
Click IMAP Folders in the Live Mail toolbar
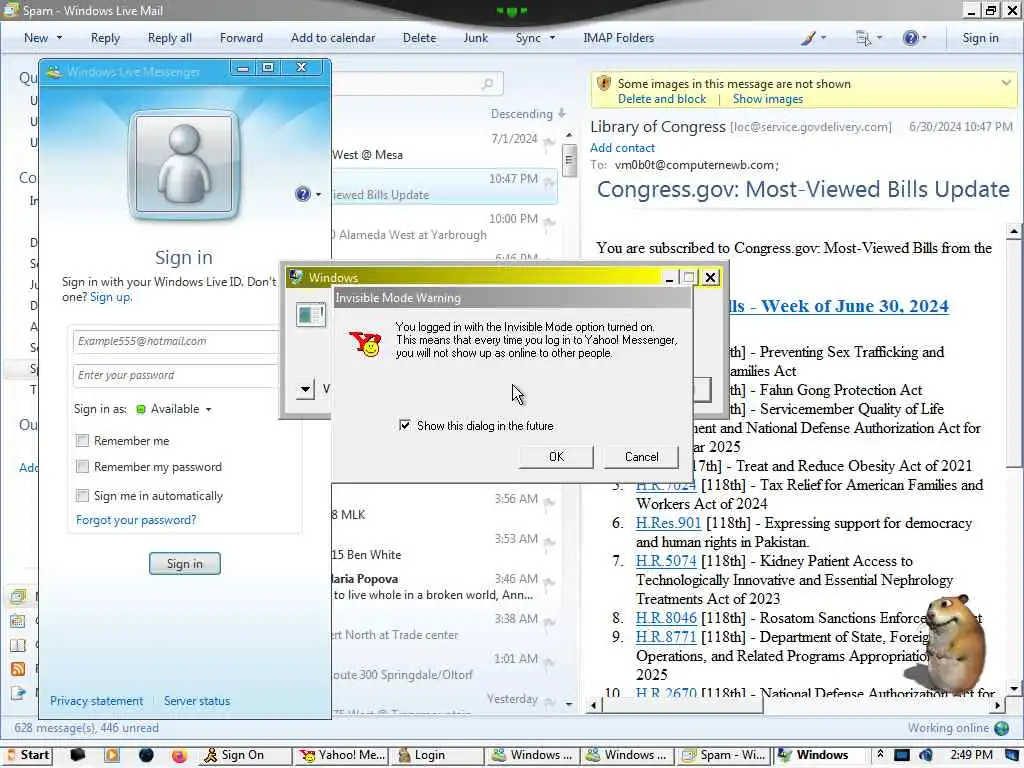coord(618,38)
